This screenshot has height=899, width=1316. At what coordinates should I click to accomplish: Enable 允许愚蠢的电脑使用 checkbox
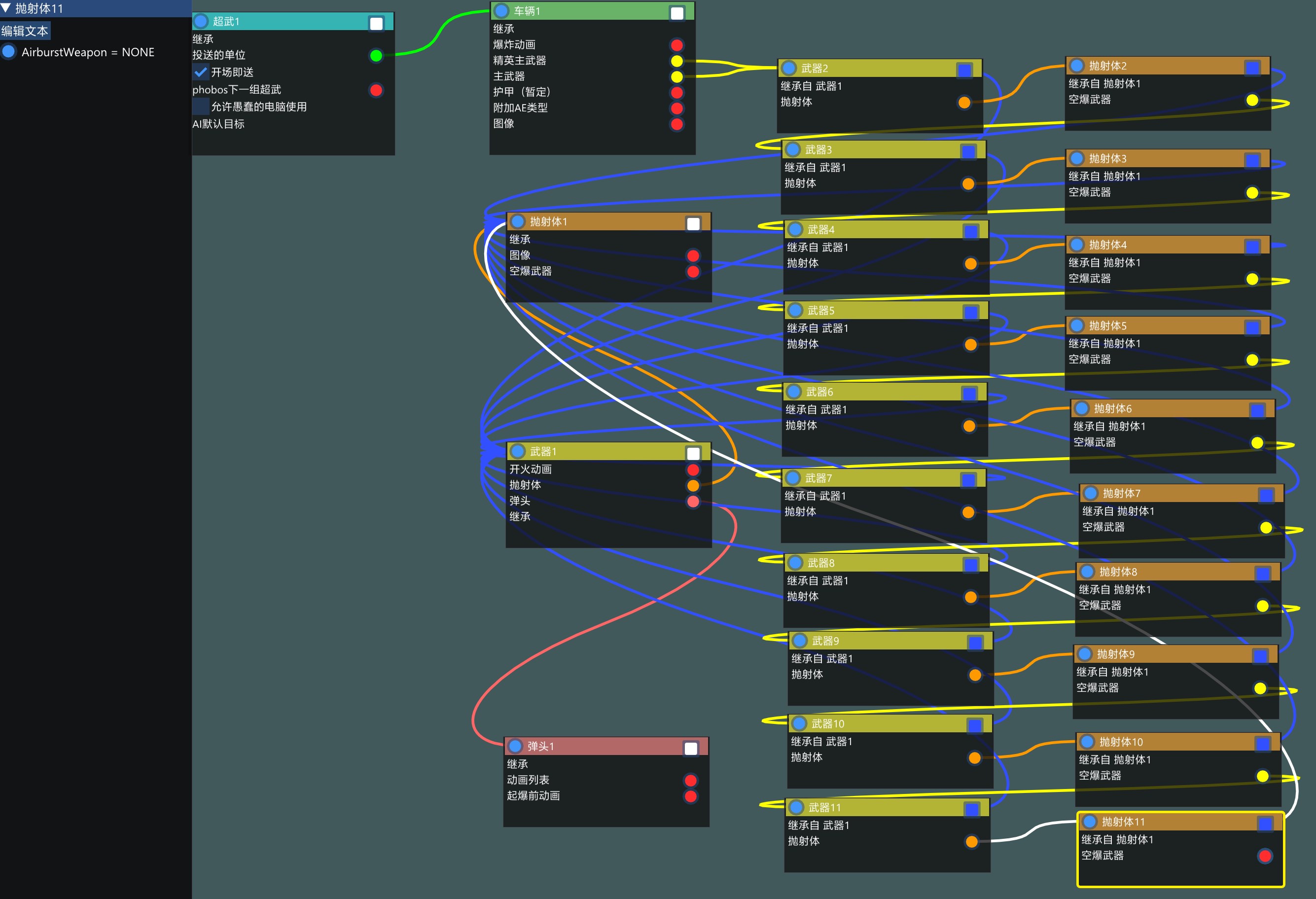click(201, 107)
